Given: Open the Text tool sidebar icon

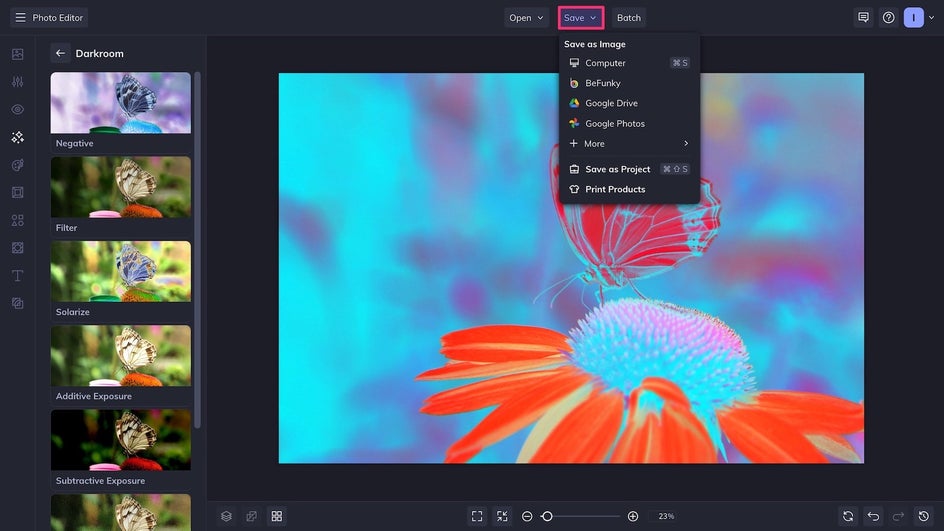Looking at the screenshot, I should [x=17, y=276].
